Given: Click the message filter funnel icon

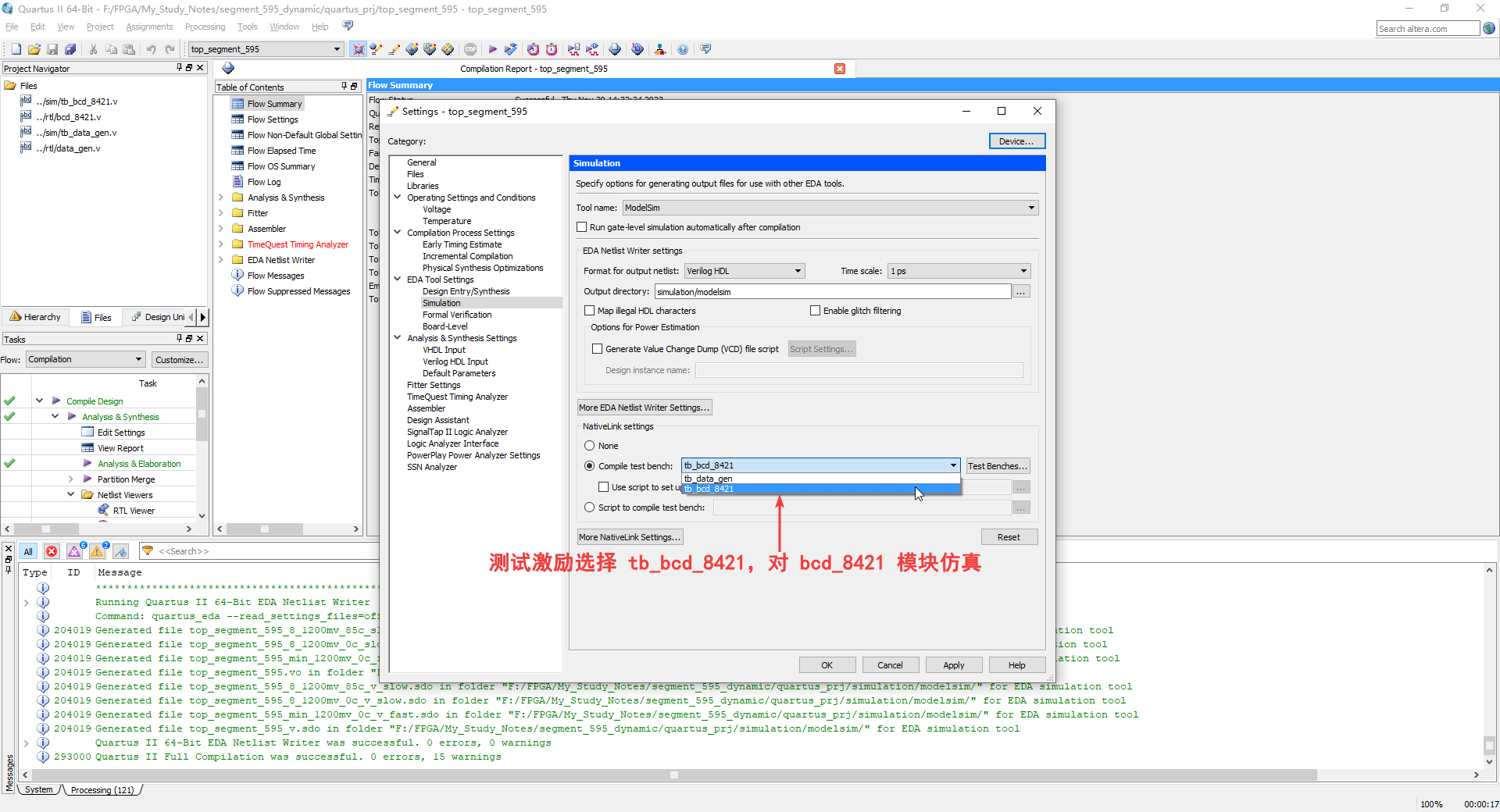Looking at the screenshot, I should (148, 551).
